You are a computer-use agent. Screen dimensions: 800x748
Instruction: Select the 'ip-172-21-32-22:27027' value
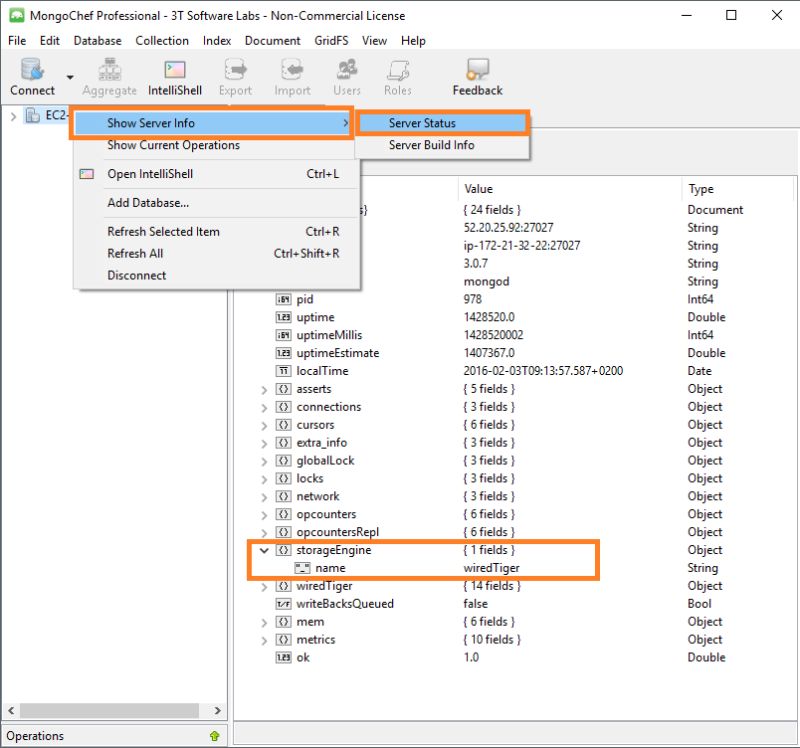pos(521,245)
